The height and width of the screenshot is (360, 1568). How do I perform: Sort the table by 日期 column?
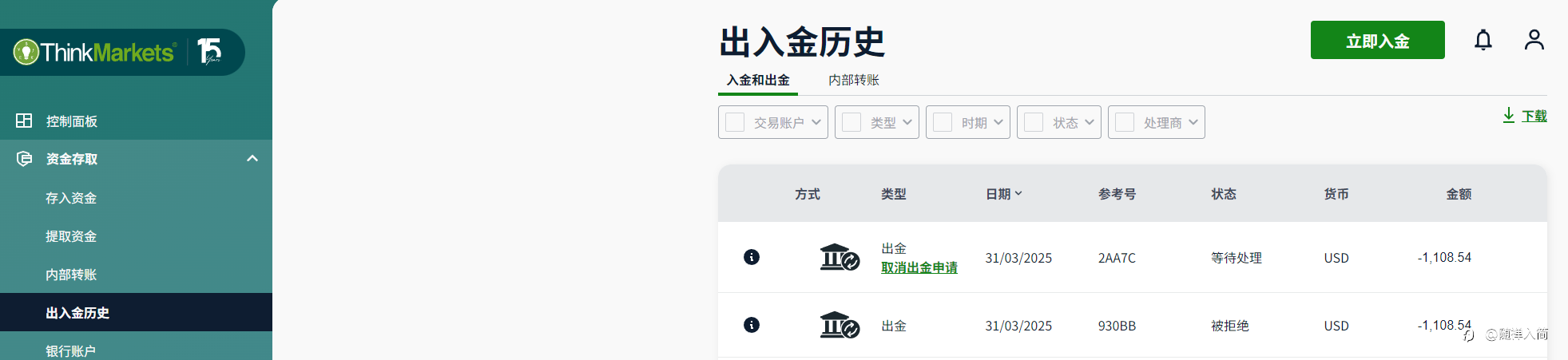(x=1003, y=194)
